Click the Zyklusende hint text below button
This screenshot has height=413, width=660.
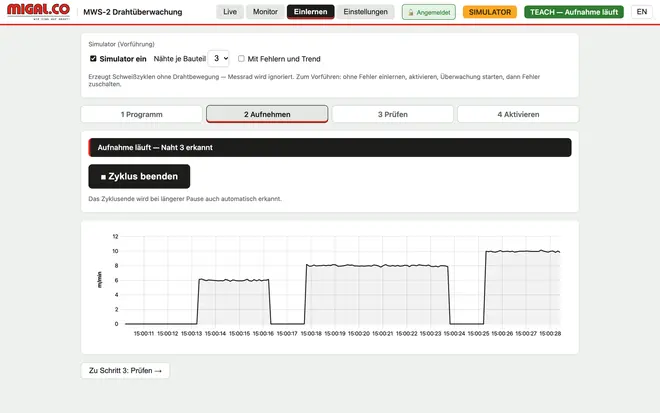coord(185,199)
